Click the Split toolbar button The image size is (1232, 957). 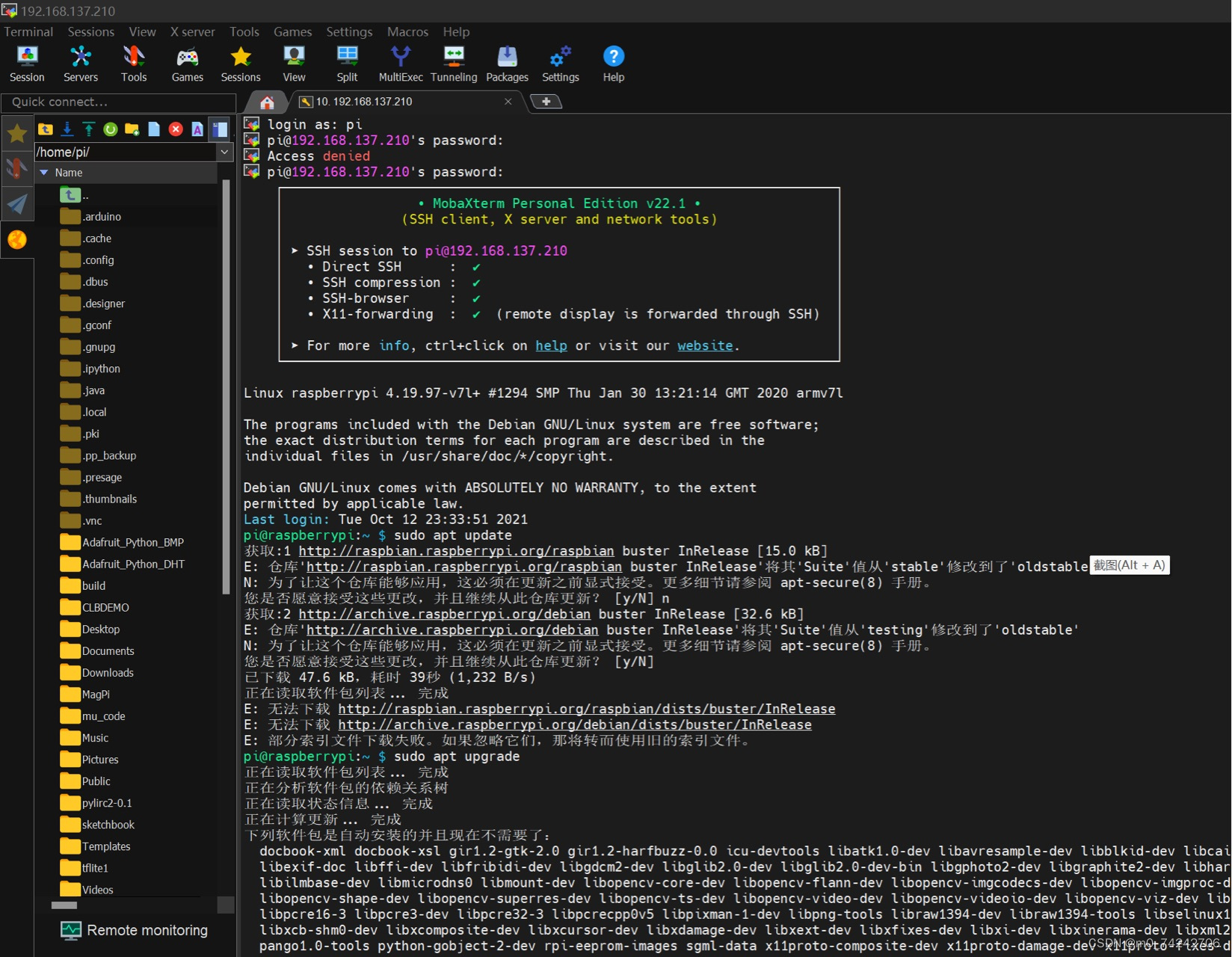click(x=347, y=64)
